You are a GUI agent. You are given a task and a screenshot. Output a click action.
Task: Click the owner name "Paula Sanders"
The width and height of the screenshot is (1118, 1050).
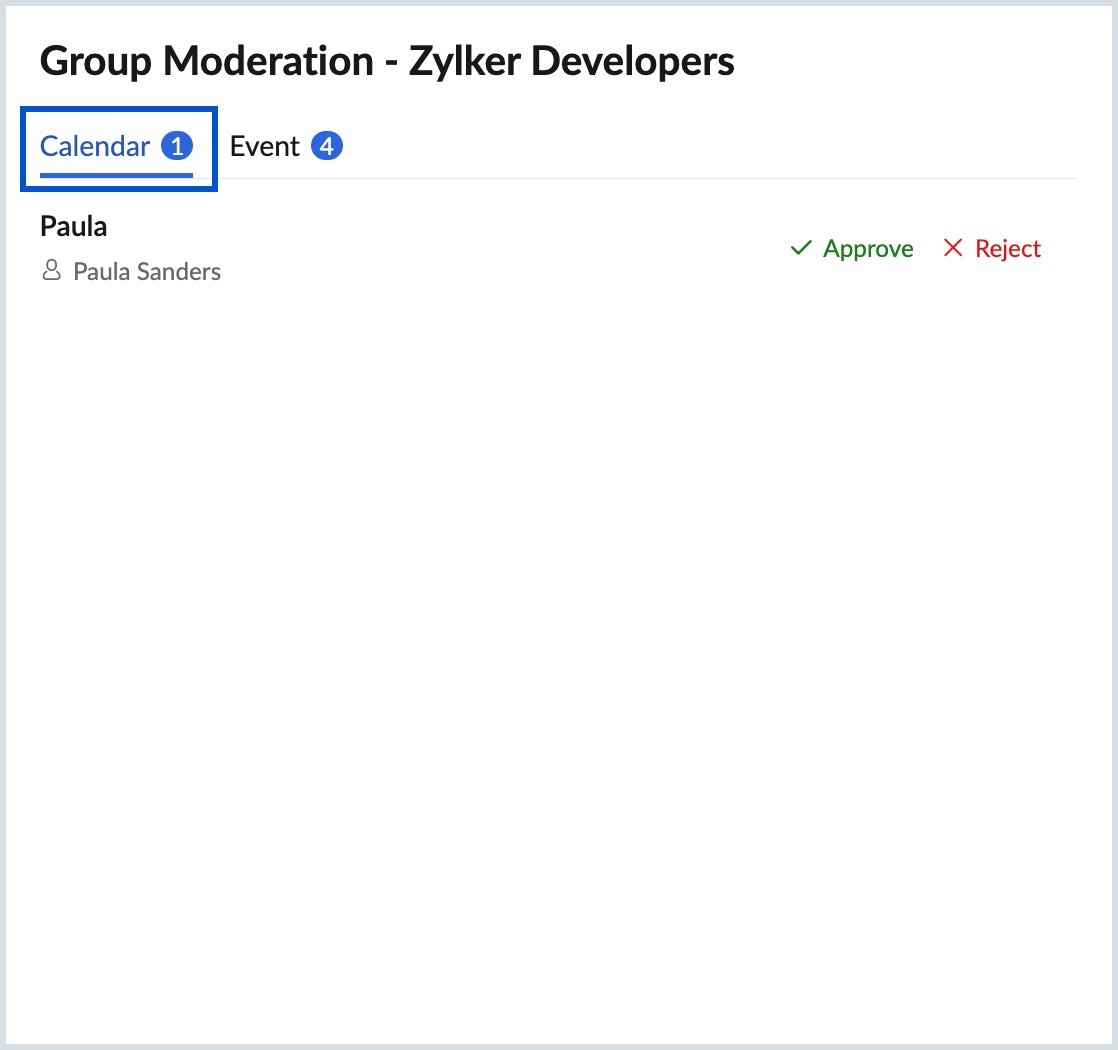147,272
